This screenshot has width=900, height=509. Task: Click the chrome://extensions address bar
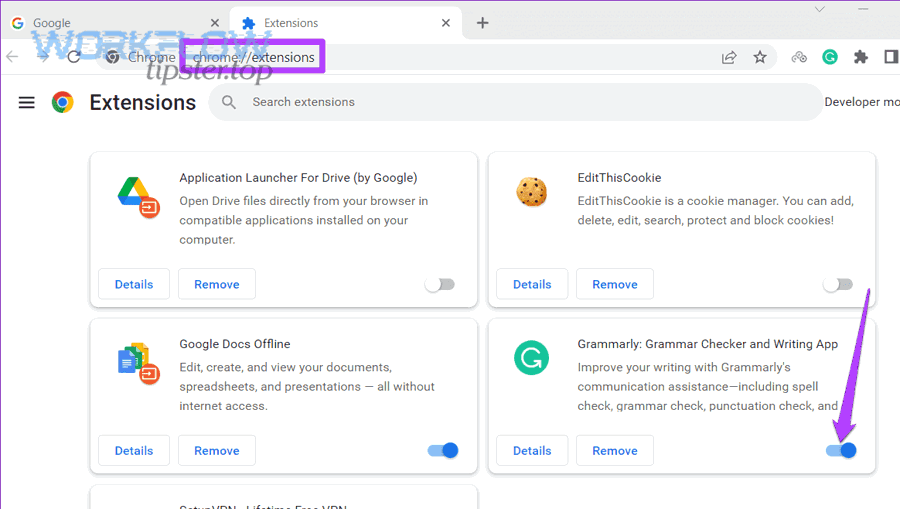[400, 57]
